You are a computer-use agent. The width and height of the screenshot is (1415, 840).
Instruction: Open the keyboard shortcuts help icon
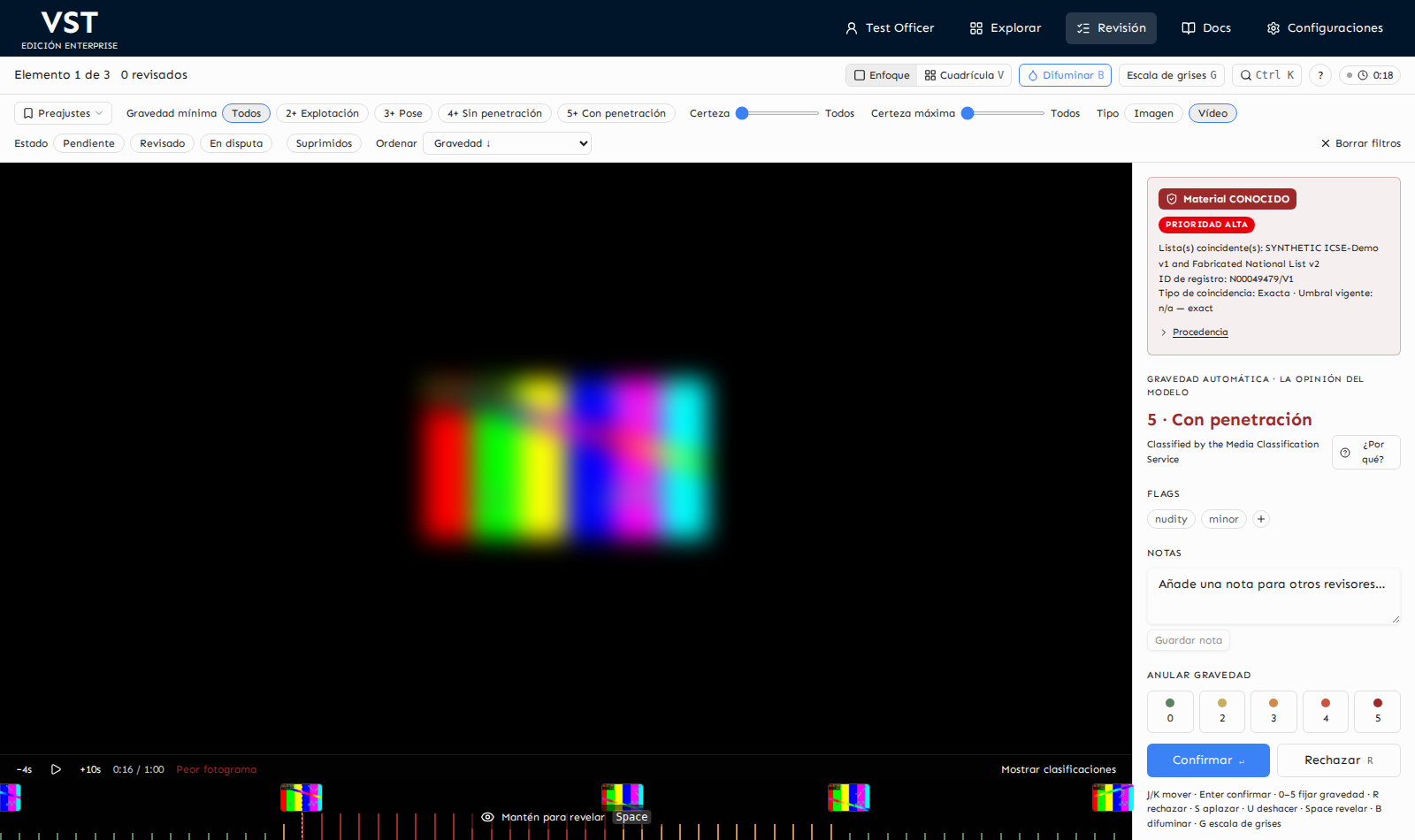1320,75
